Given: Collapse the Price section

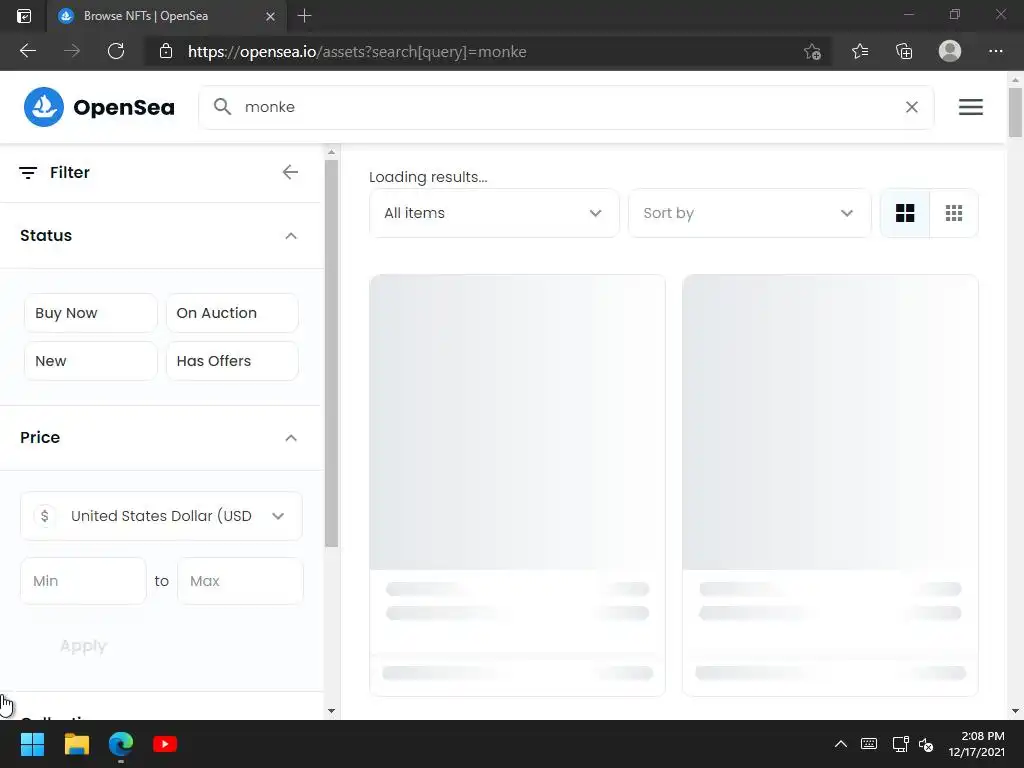Looking at the screenshot, I should pos(291,438).
